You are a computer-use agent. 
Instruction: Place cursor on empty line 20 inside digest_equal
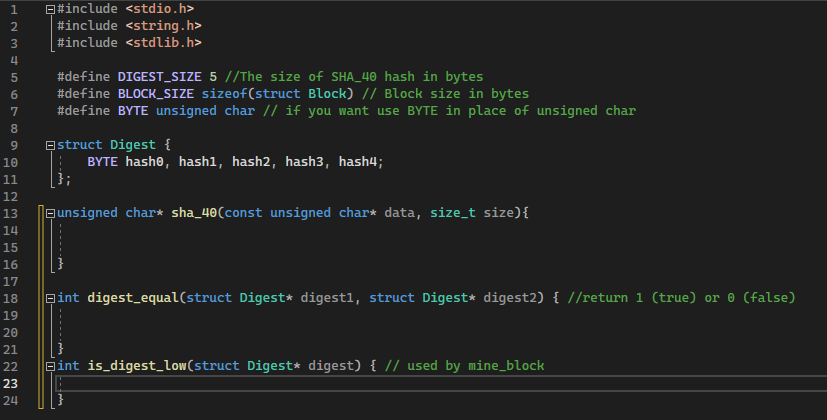pyautogui.click(x=441, y=332)
